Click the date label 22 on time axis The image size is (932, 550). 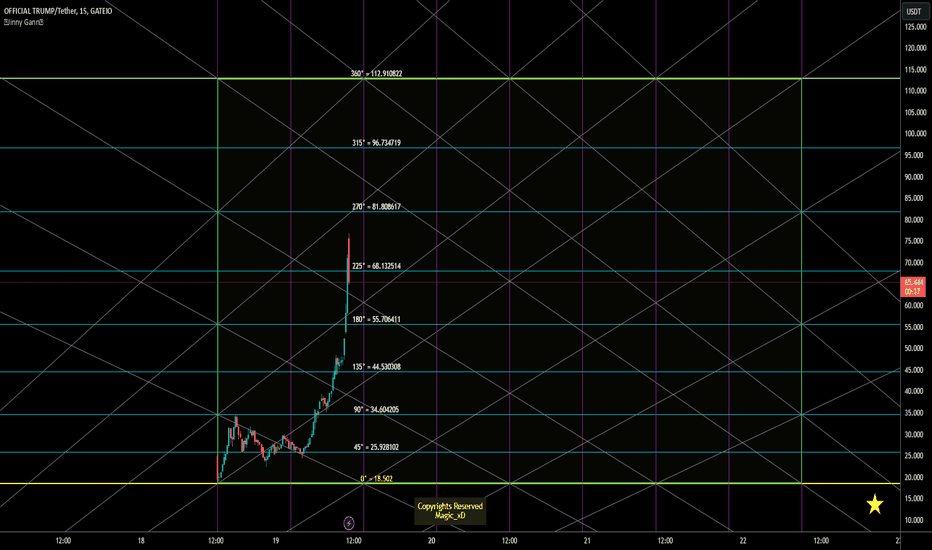pyautogui.click(x=743, y=540)
